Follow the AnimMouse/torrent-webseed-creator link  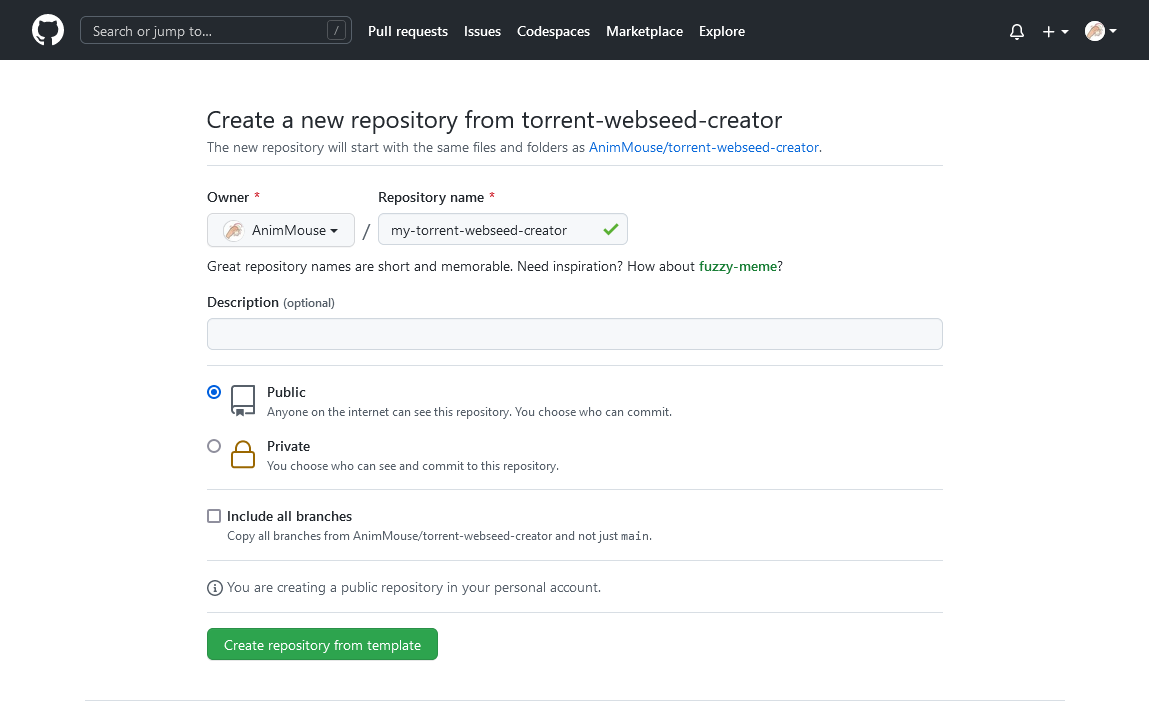703,147
